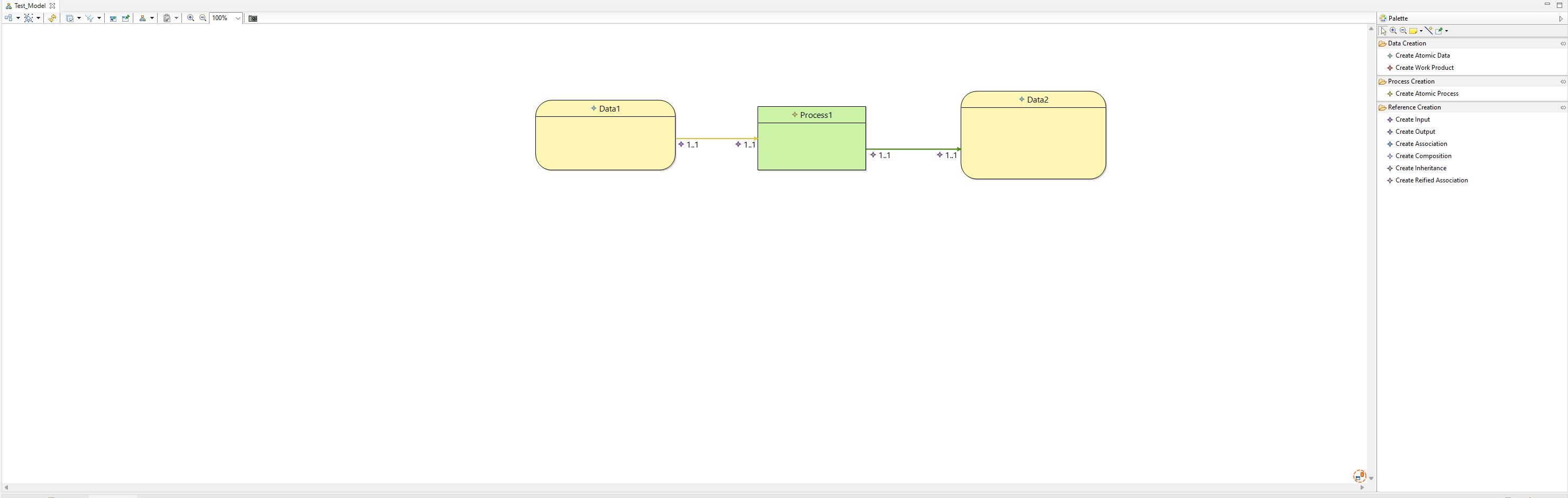
Task: Select the Test_Model editor tab
Action: 30,5
